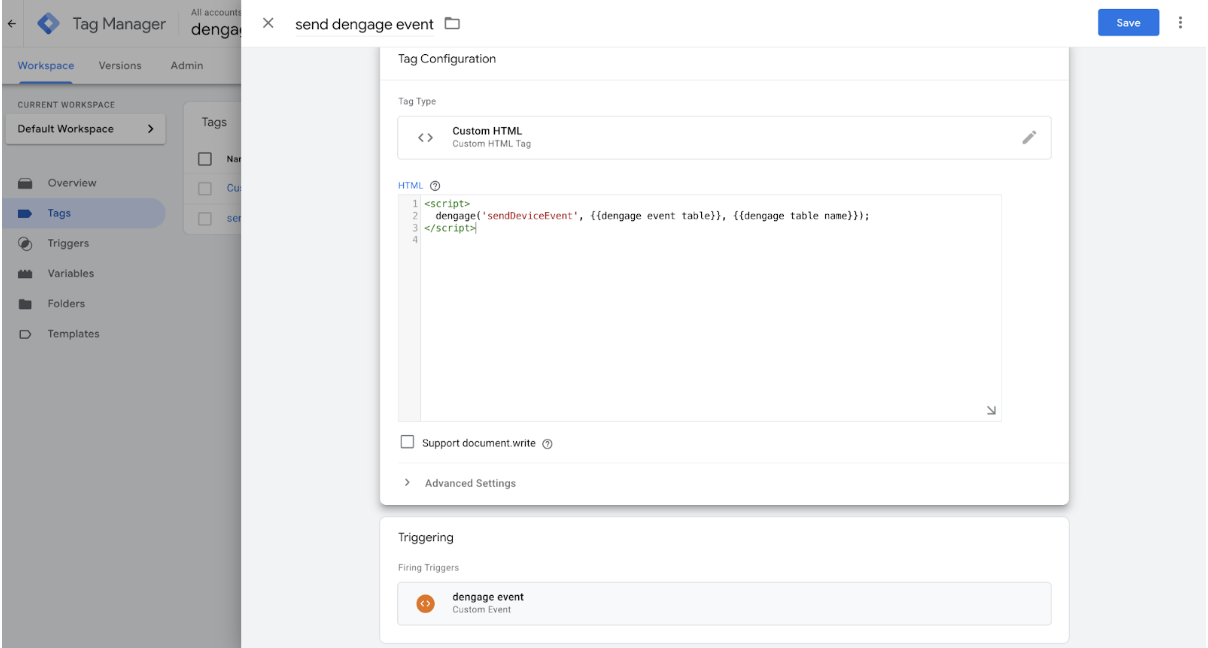The width and height of the screenshot is (1208, 648).
Task: Expand Advanced Settings section
Action: (460, 483)
